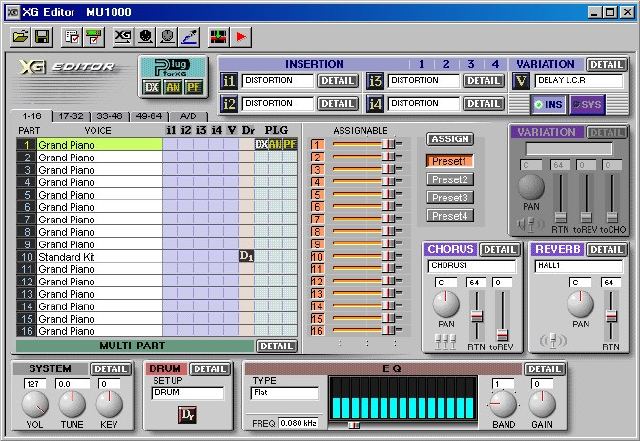
Task: Click the Chorus RTN slider handle
Action: coord(477,316)
